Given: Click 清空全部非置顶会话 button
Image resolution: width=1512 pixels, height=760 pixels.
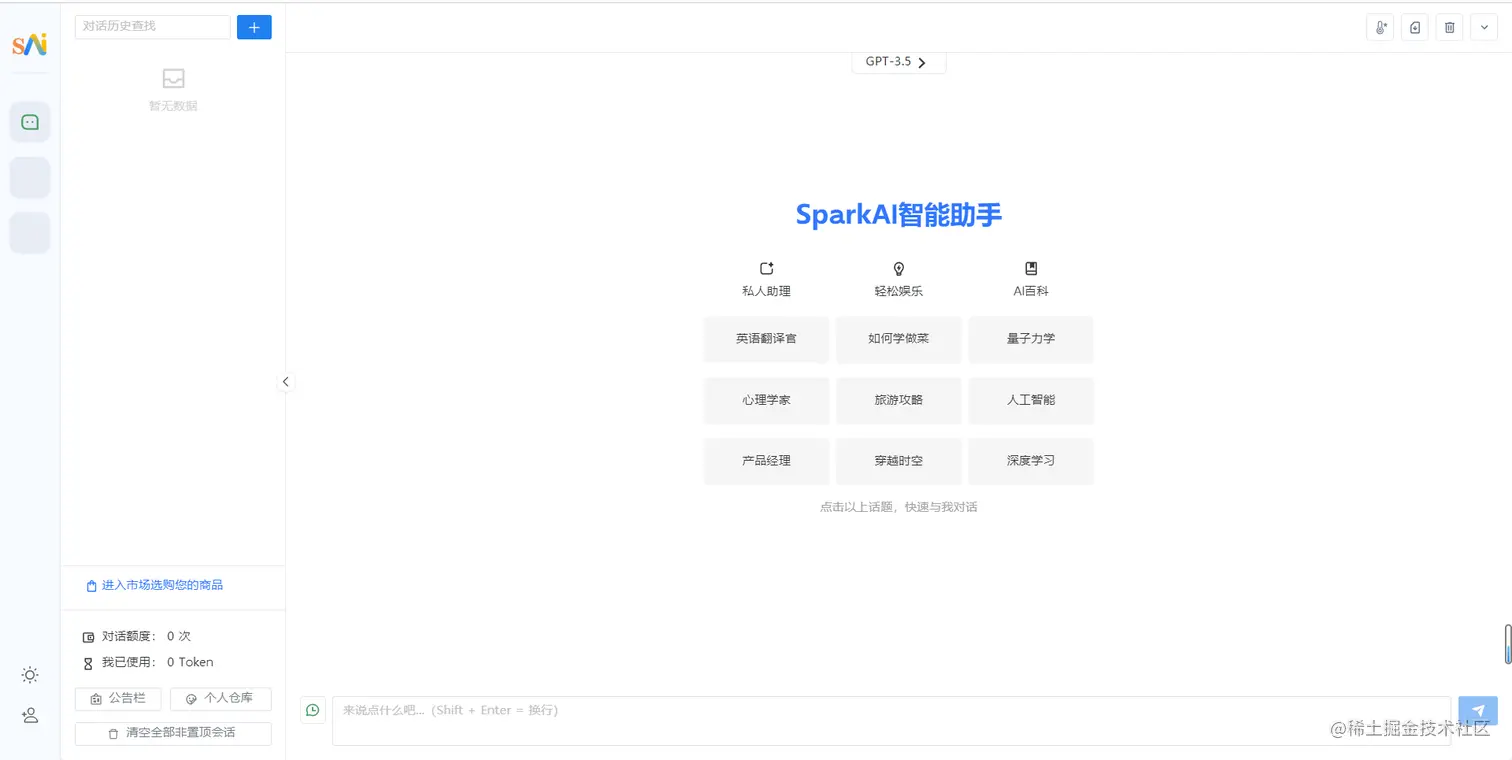Looking at the screenshot, I should [x=173, y=733].
